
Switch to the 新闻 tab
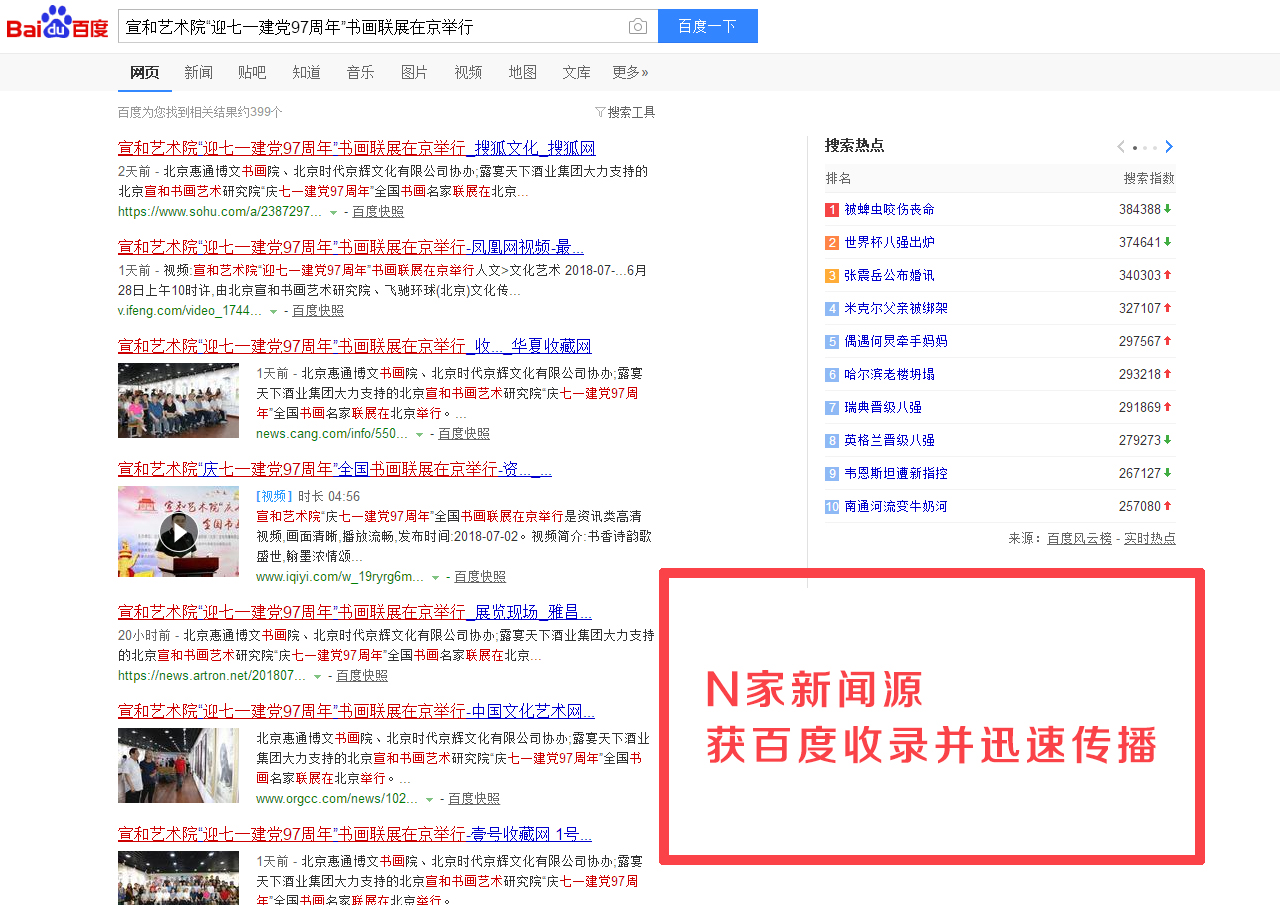coord(198,72)
